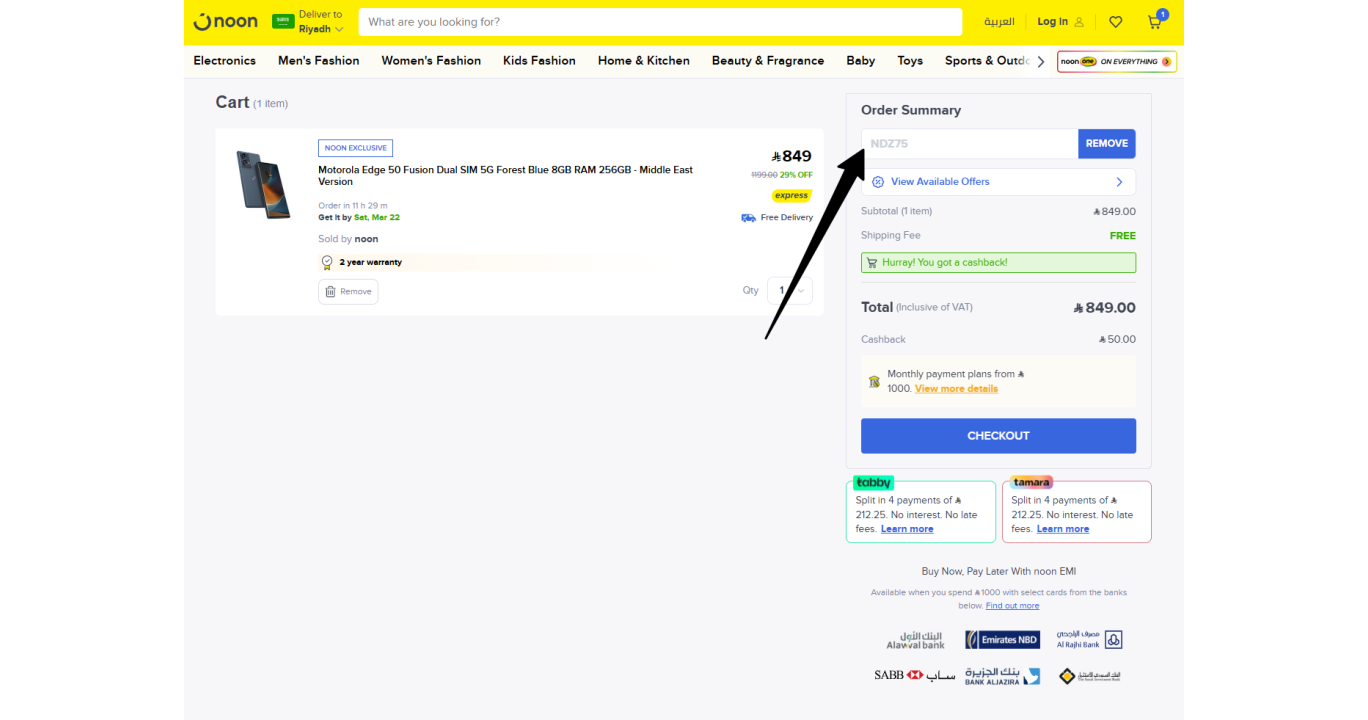Click the Free Delivery truck icon
This screenshot has width=1368, height=720.
click(x=748, y=218)
